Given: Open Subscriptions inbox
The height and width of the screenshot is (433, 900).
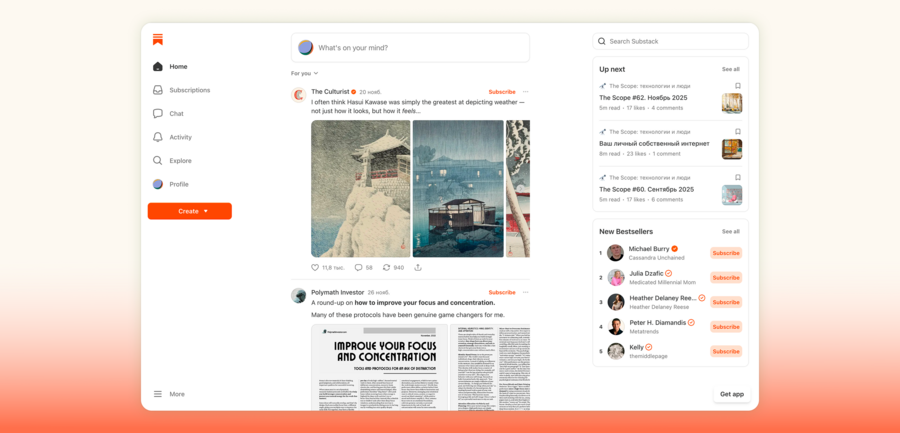Looking at the screenshot, I should (189, 90).
